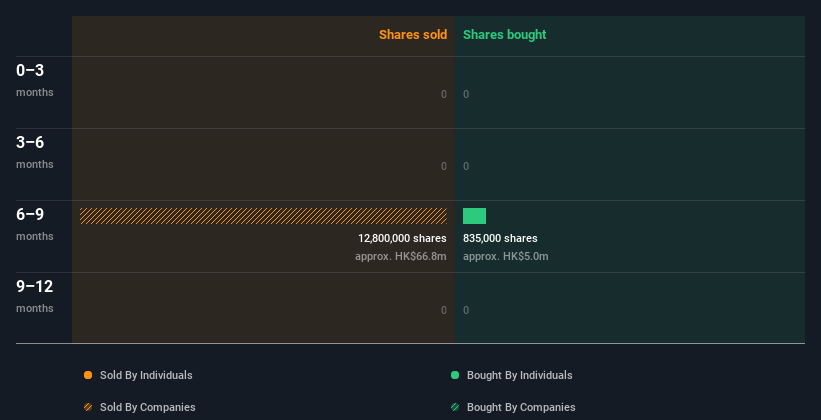Click the 'Bought By Companies' legend label
This screenshot has height=420, width=821.
click(521, 407)
